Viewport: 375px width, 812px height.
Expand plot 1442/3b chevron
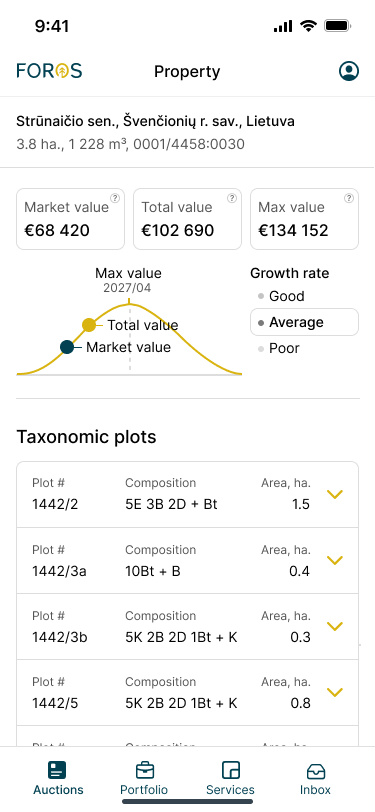(336, 626)
